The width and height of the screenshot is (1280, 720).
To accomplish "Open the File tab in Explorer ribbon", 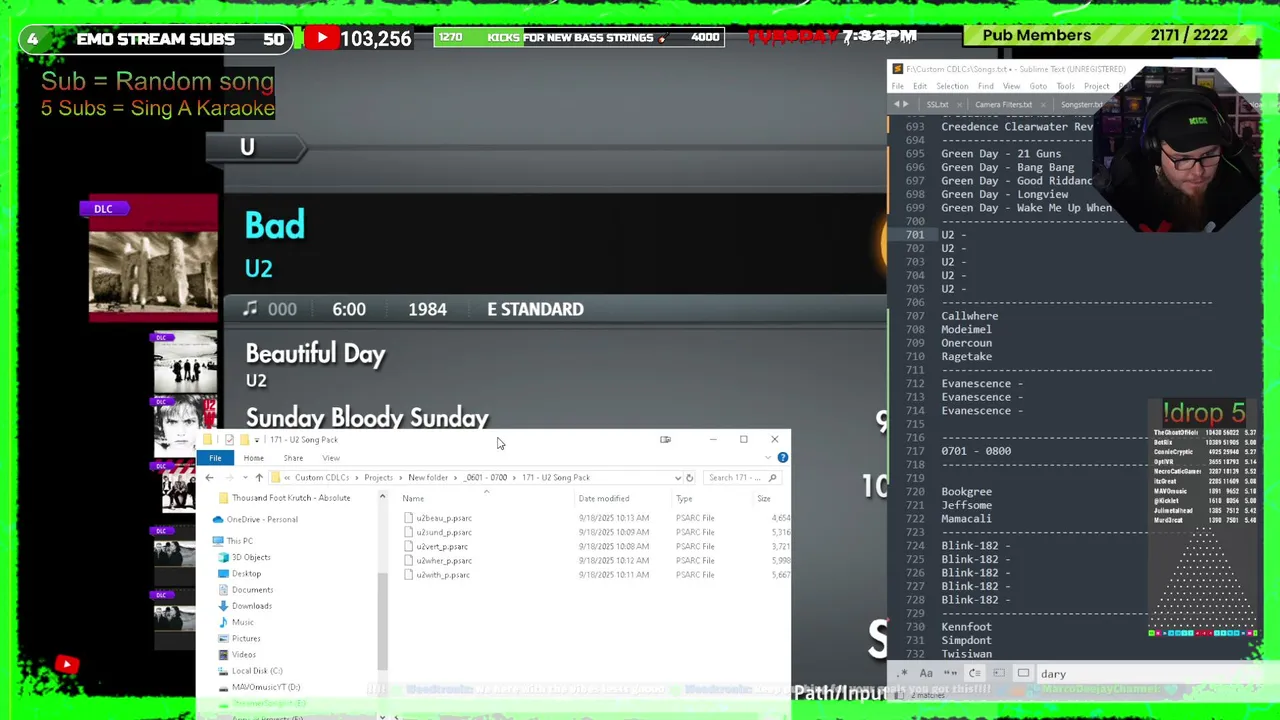I will 215,458.
